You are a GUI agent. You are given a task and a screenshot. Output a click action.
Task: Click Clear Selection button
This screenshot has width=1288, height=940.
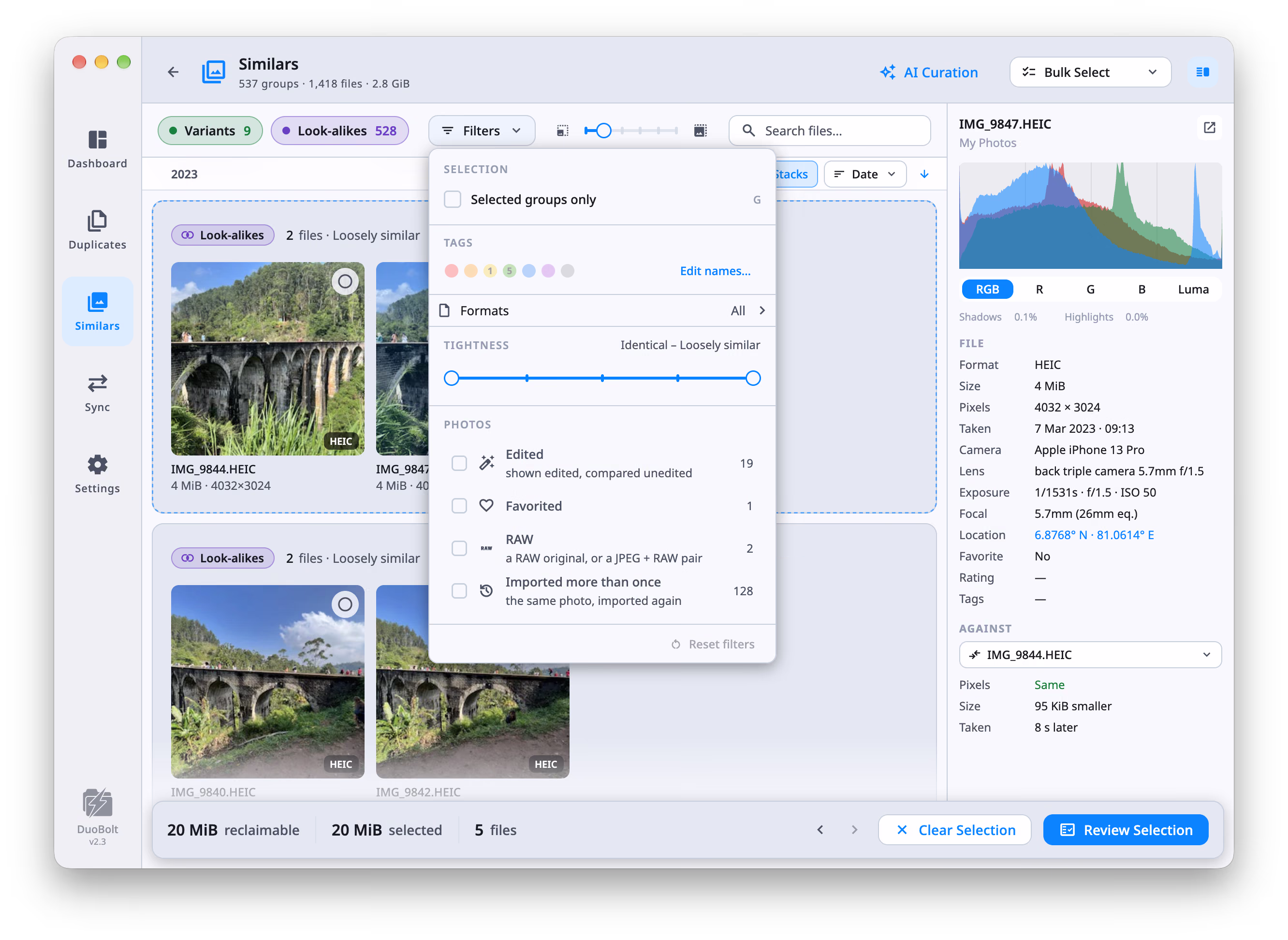pyautogui.click(x=954, y=830)
